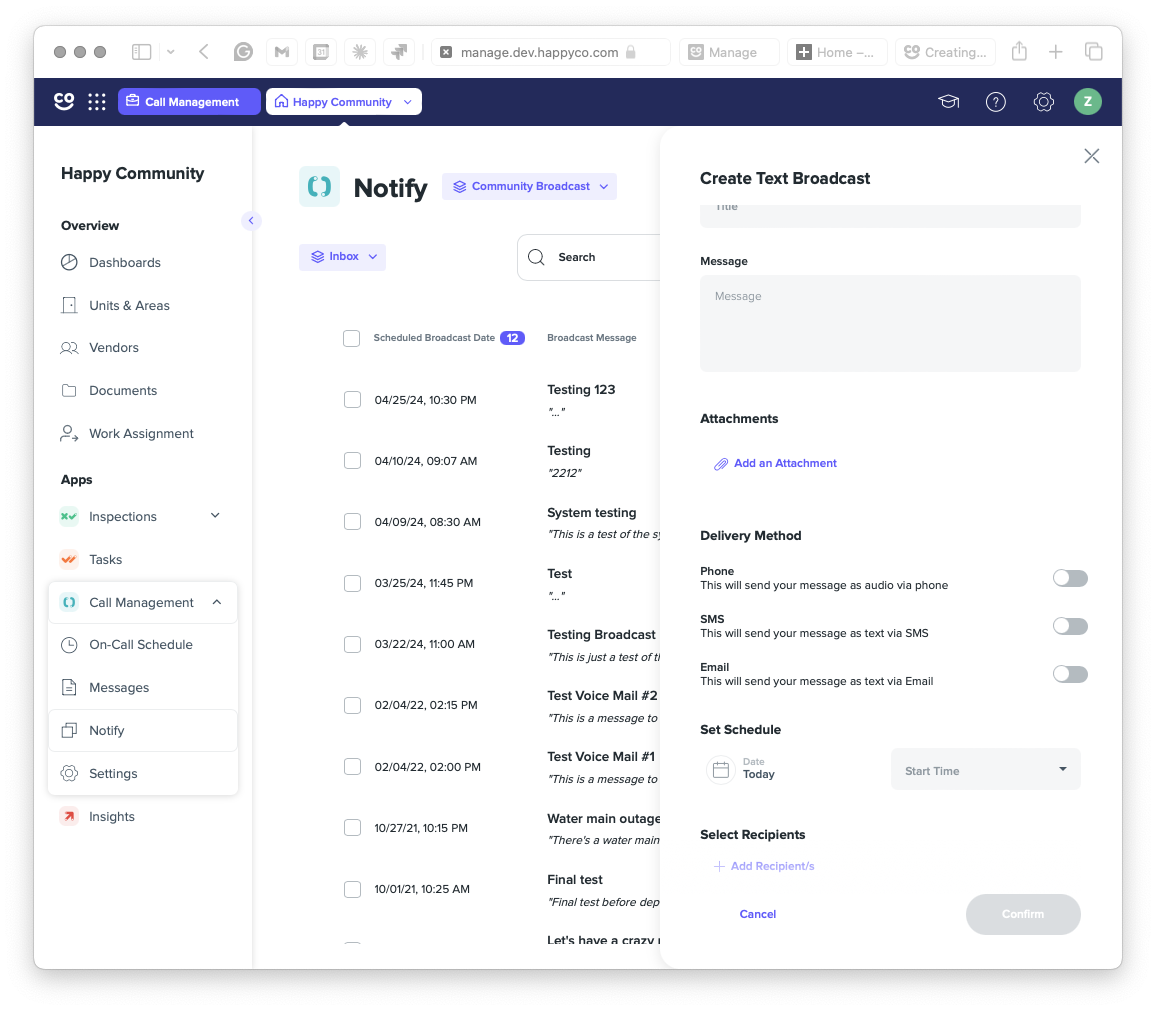Check the box for 04/25/24 broadcast row

(352, 400)
